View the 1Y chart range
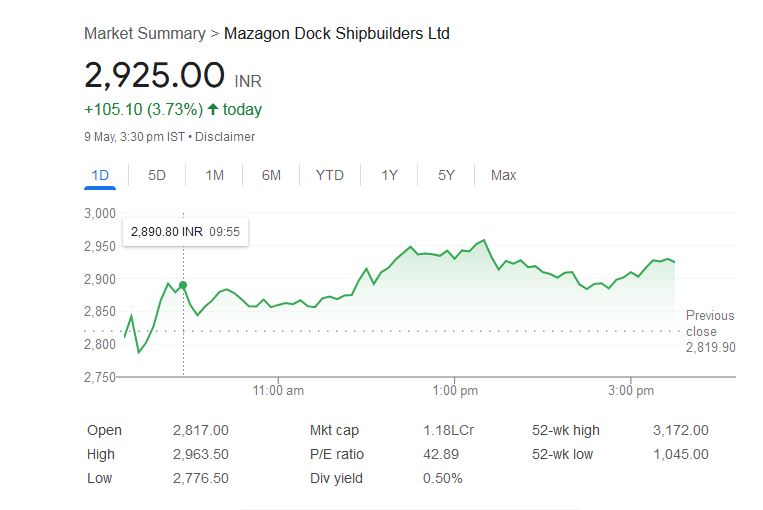763x510 pixels. coord(389,175)
